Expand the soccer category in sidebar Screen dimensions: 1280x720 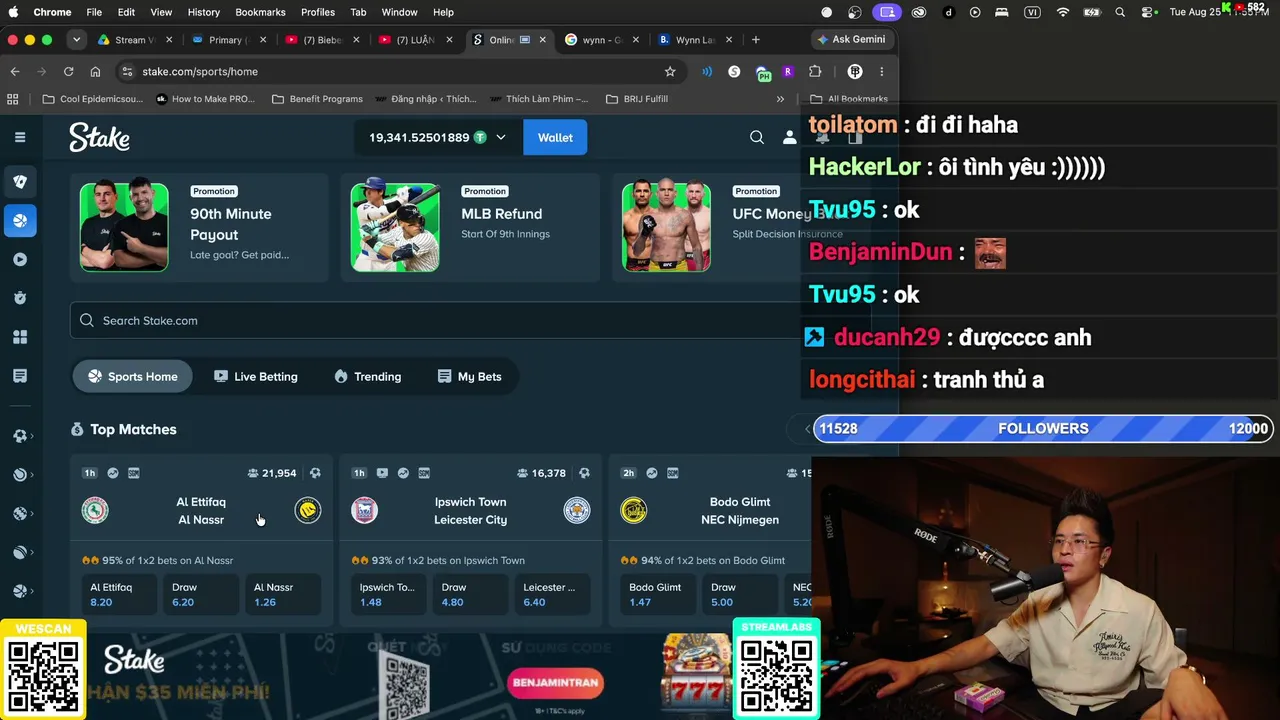[x=22, y=436]
